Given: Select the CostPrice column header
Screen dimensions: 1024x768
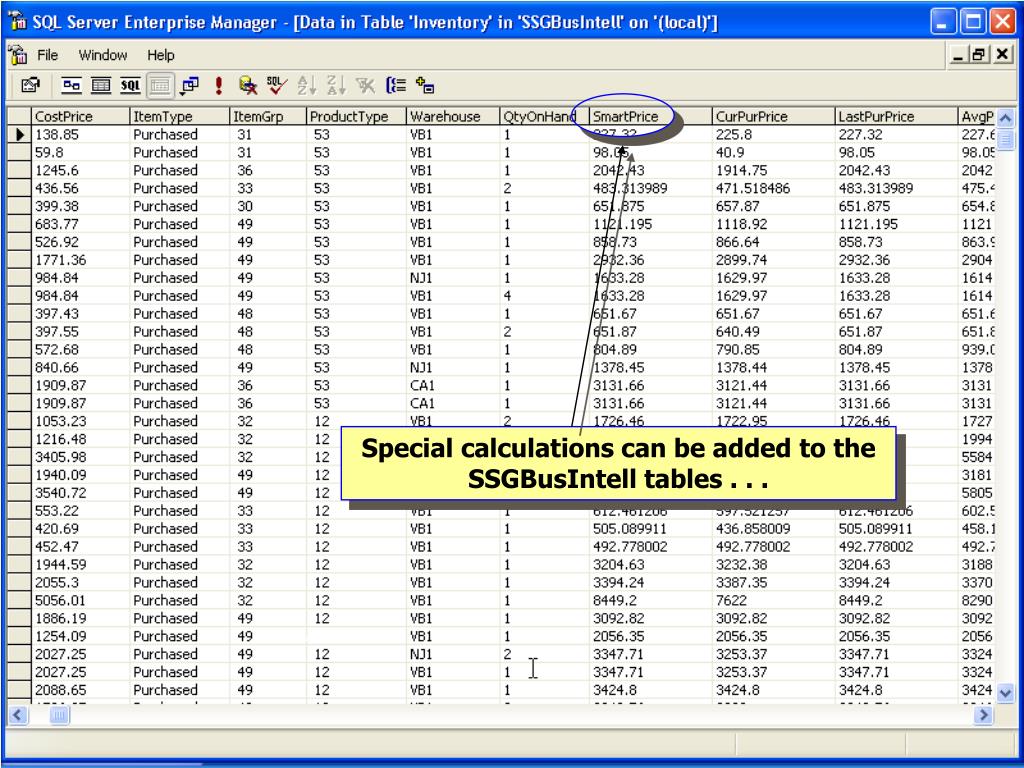Looking at the screenshot, I should click(80, 116).
